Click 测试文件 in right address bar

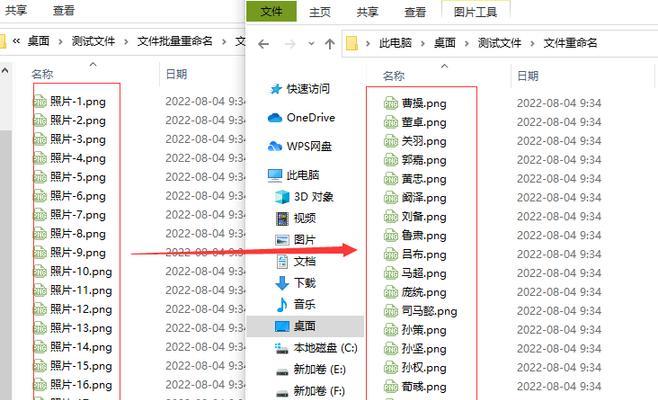pyautogui.click(x=499, y=43)
